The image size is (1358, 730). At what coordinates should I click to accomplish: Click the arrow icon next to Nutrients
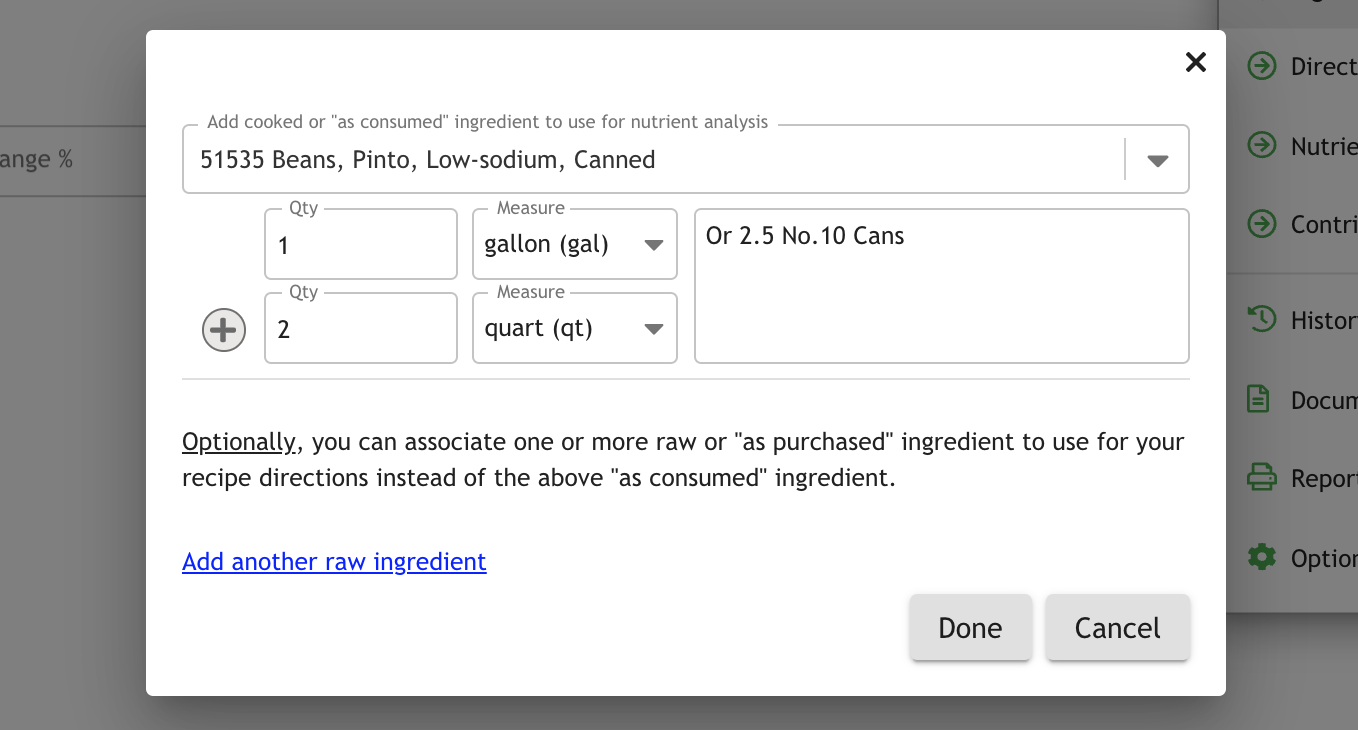(x=1262, y=146)
